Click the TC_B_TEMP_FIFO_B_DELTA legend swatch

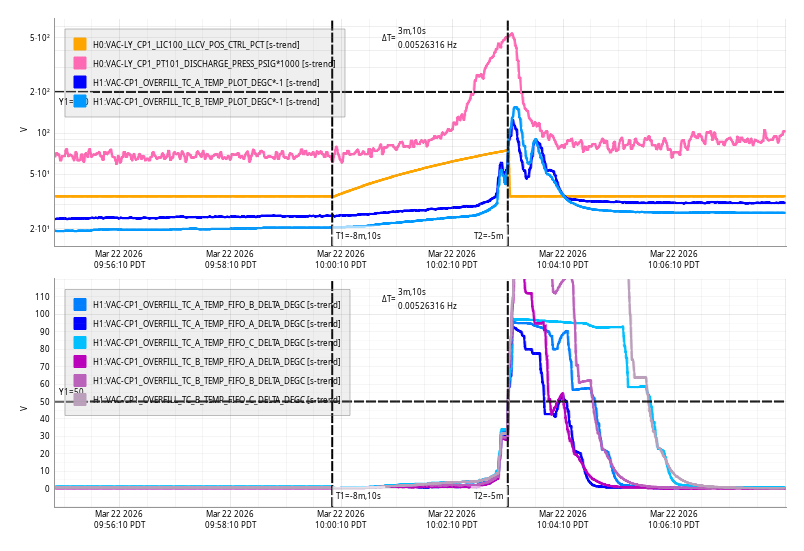pos(80,380)
